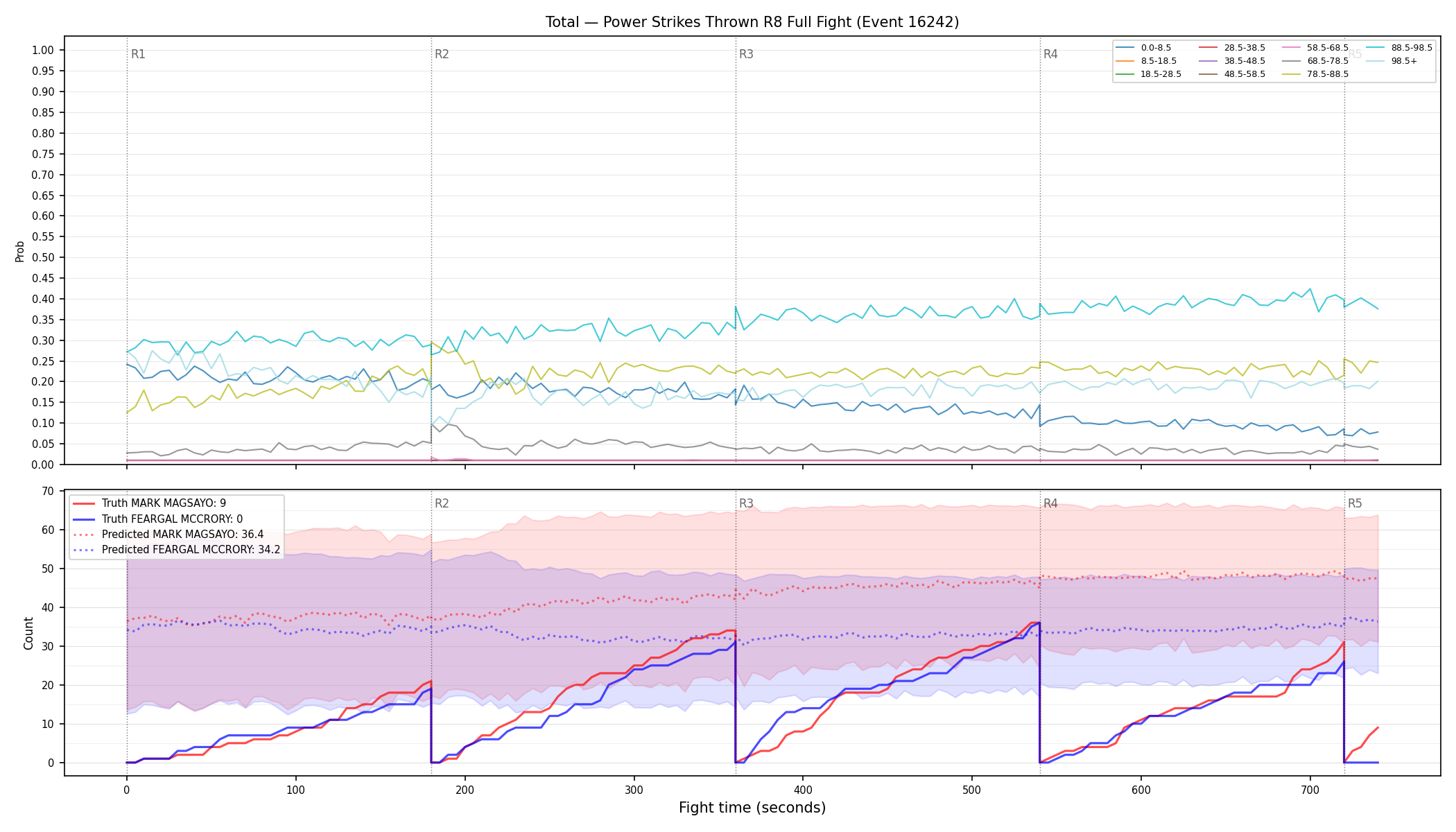Viewport: 1456px width, 832px height.
Task: Click the 0.50 tick on Prob axis
Action: [x=43, y=257]
